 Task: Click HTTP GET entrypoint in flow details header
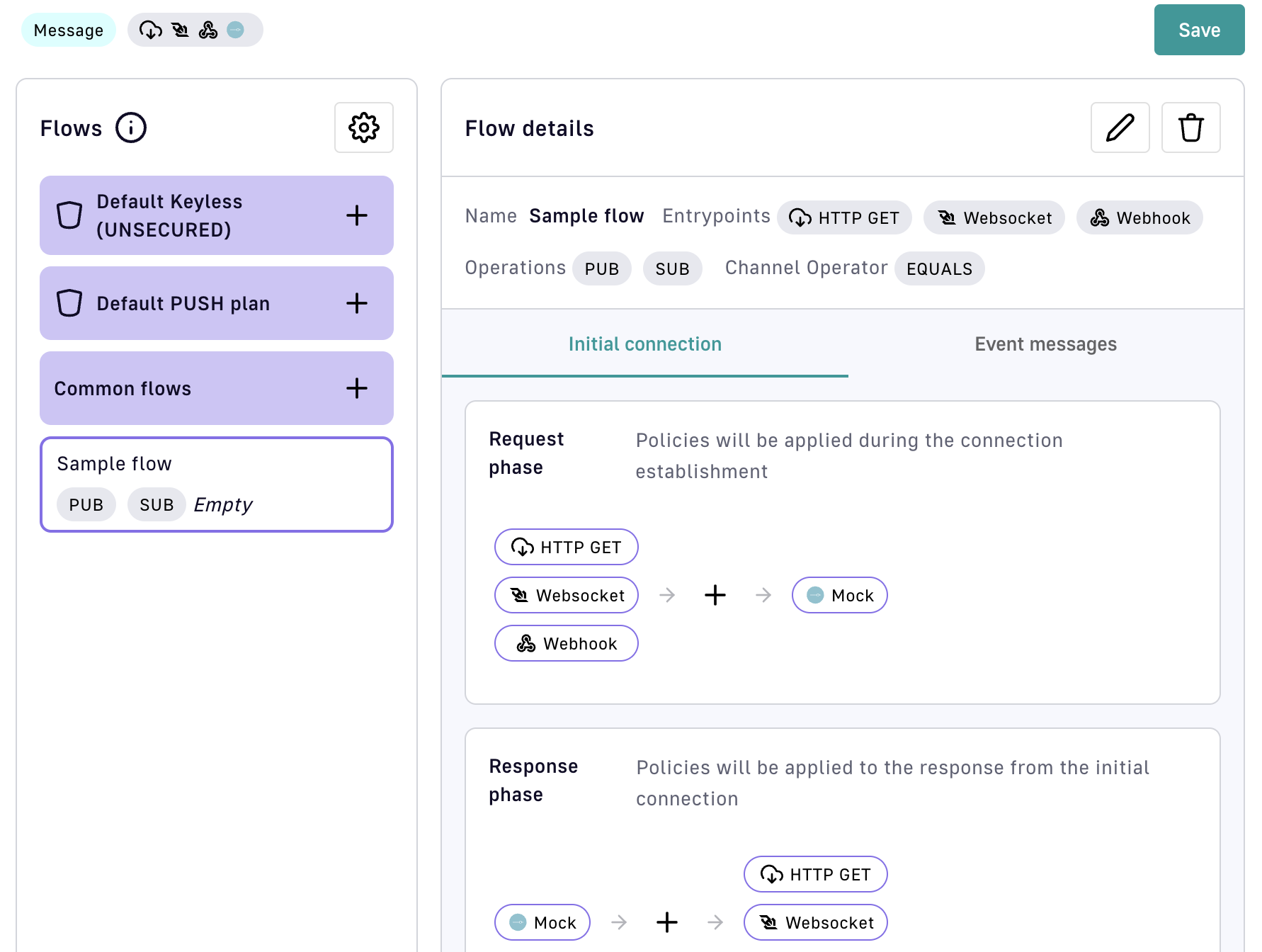844,217
